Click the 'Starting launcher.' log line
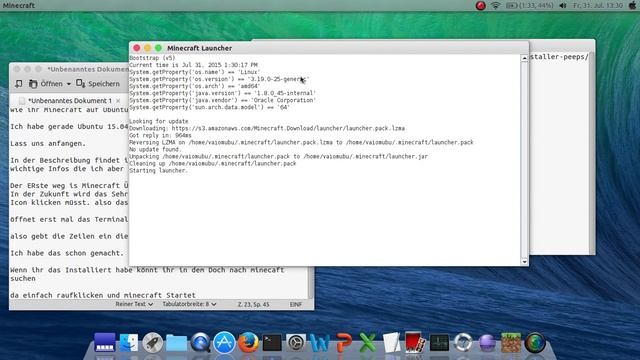This screenshot has width=640, height=360. point(159,171)
